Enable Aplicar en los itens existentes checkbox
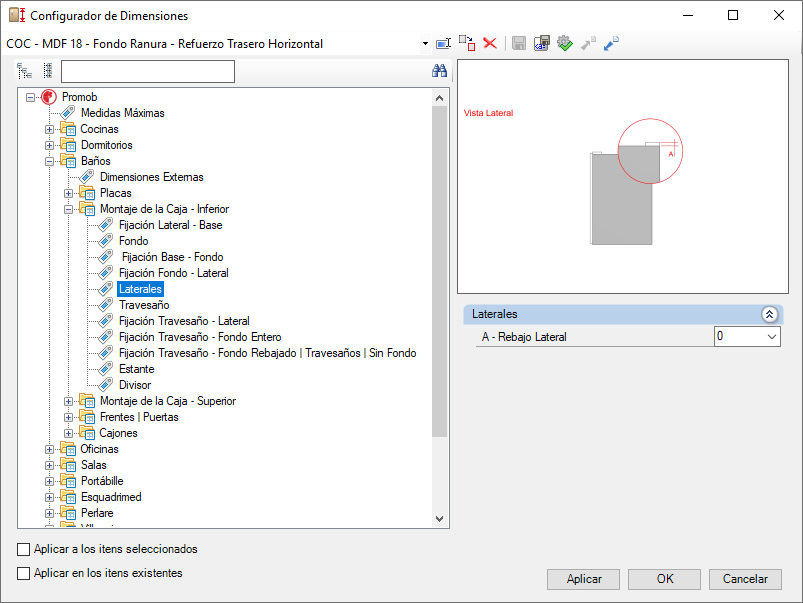Screen dimensions: 803x603 click(24, 573)
